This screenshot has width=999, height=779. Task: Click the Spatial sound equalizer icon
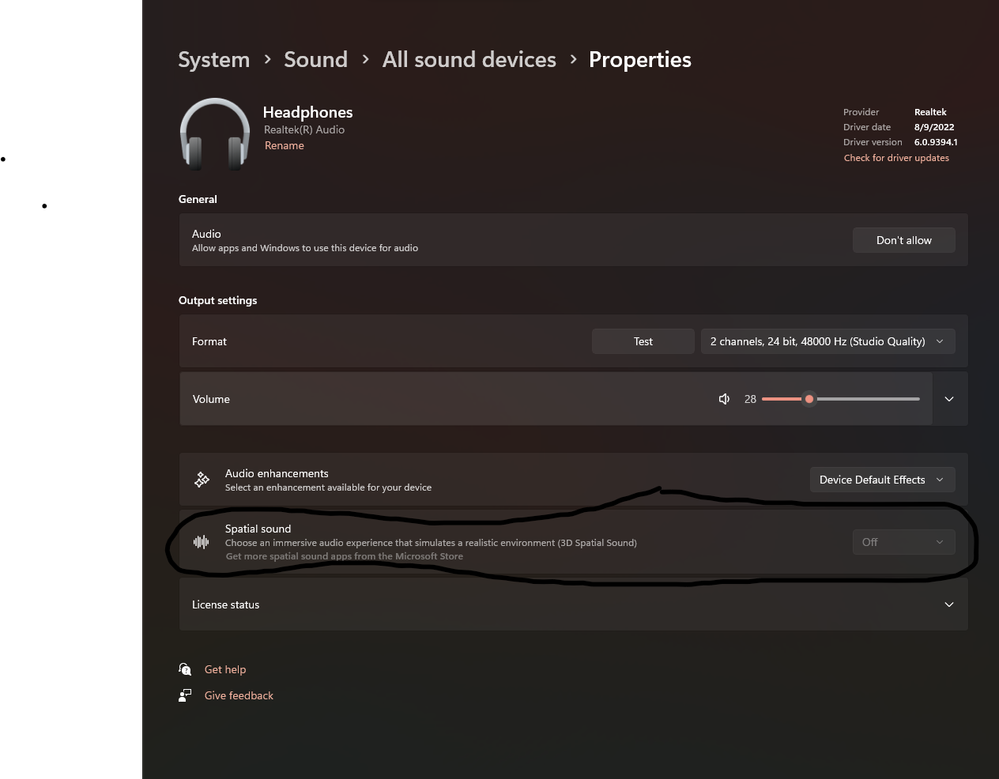click(200, 541)
